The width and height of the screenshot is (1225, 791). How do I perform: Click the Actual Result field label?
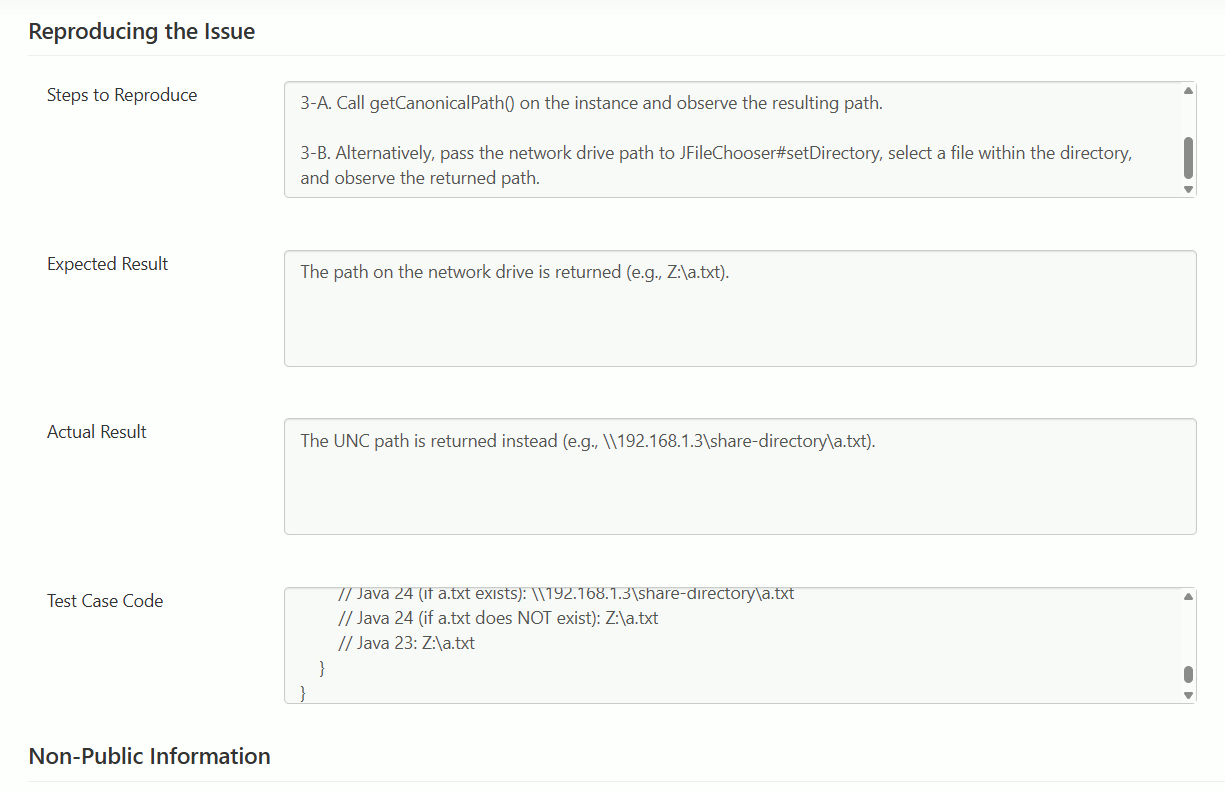pyautogui.click(x=97, y=432)
